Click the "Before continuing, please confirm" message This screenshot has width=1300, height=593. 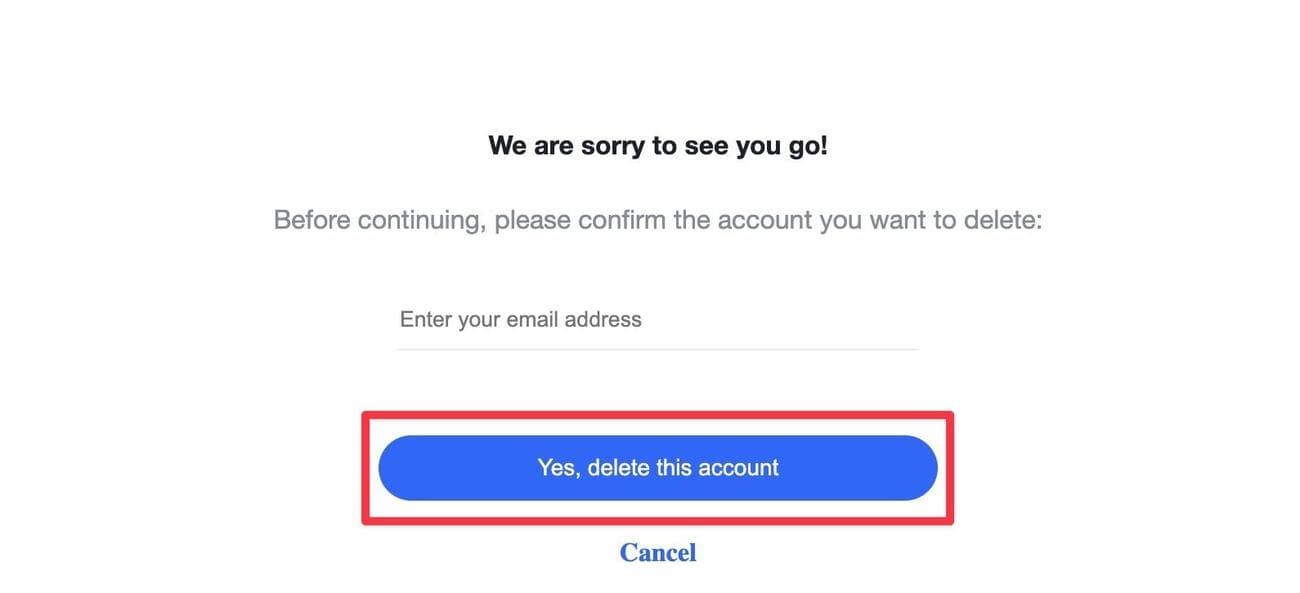point(657,219)
